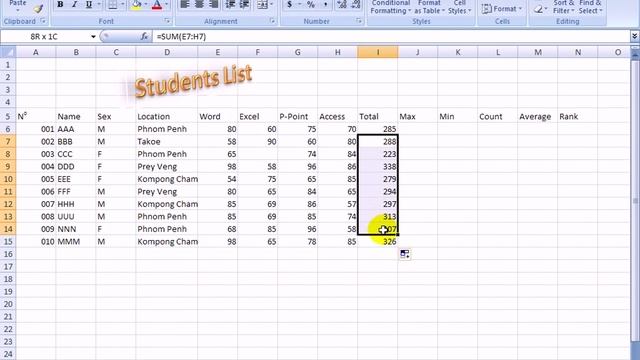The image size is (640, 360).
Task: Select the 'Rank' header cell
Action: click(578, 116)
